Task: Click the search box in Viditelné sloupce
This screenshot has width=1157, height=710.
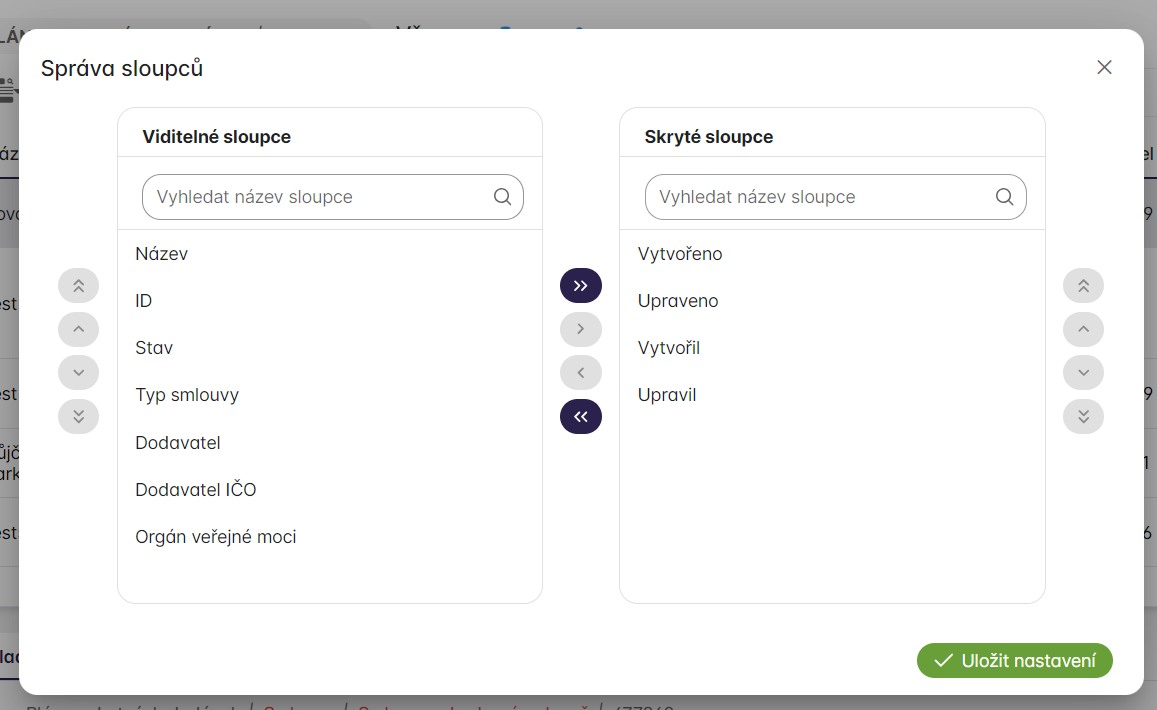Action: [x=320, y=197]
